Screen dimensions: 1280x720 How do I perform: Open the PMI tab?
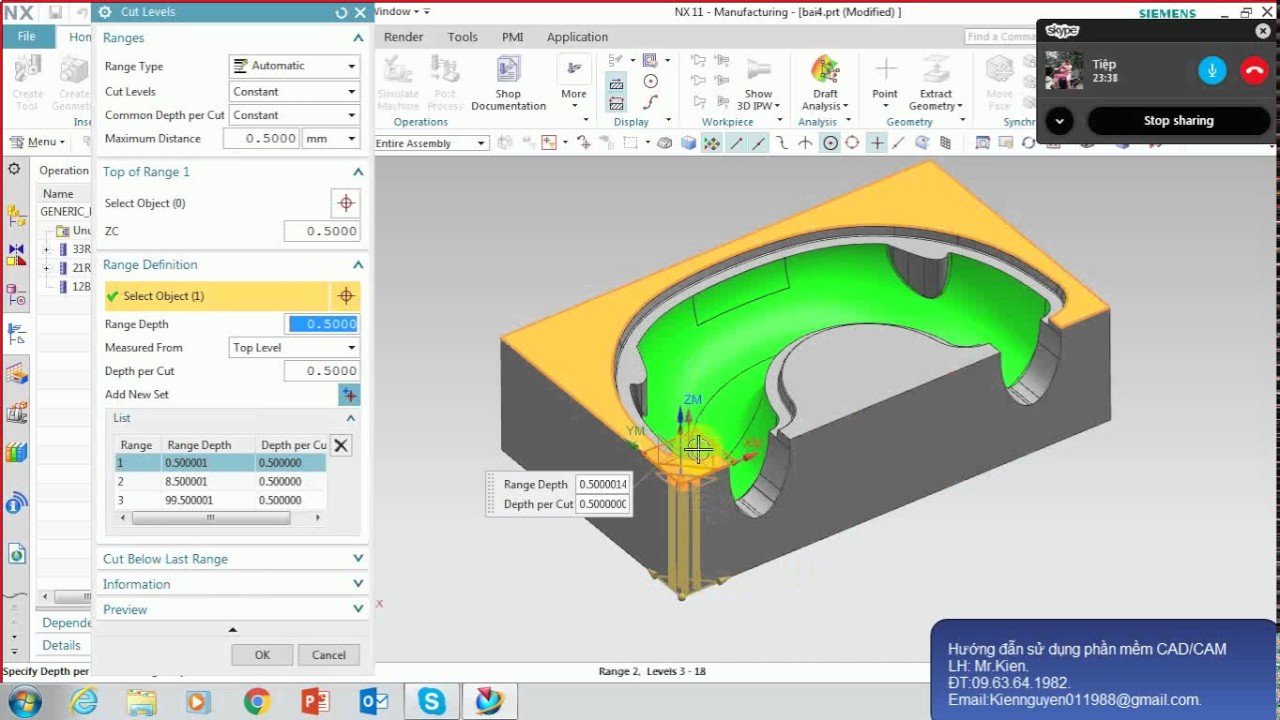[512, 37]
